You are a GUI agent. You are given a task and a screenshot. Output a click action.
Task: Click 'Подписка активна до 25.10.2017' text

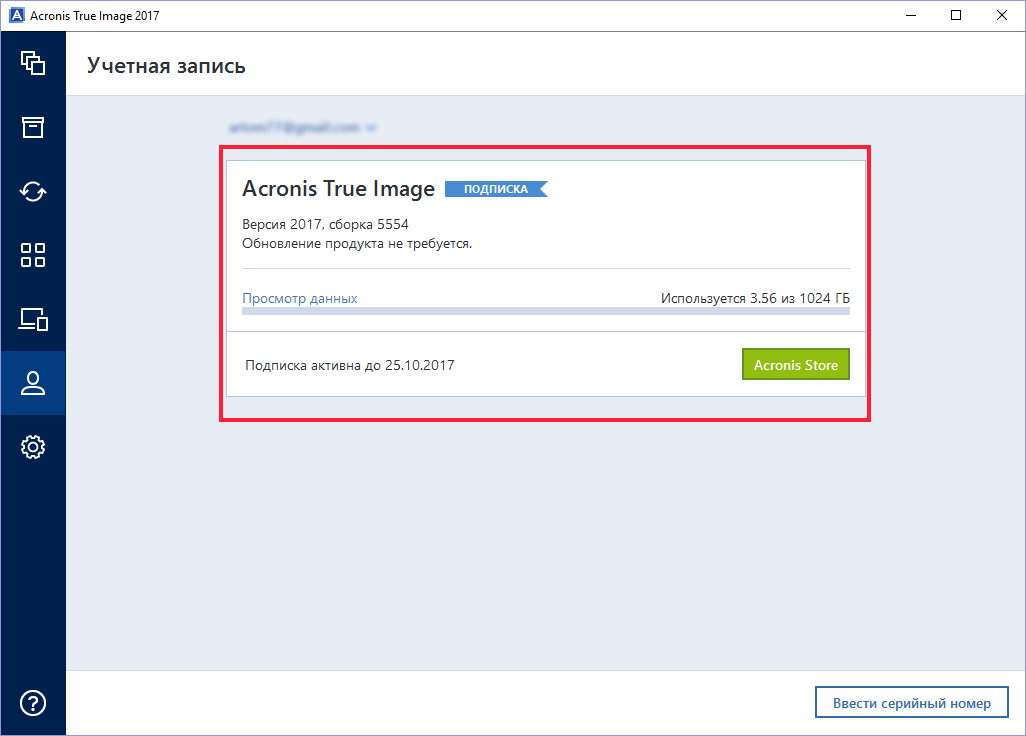(x=350, y=366)
